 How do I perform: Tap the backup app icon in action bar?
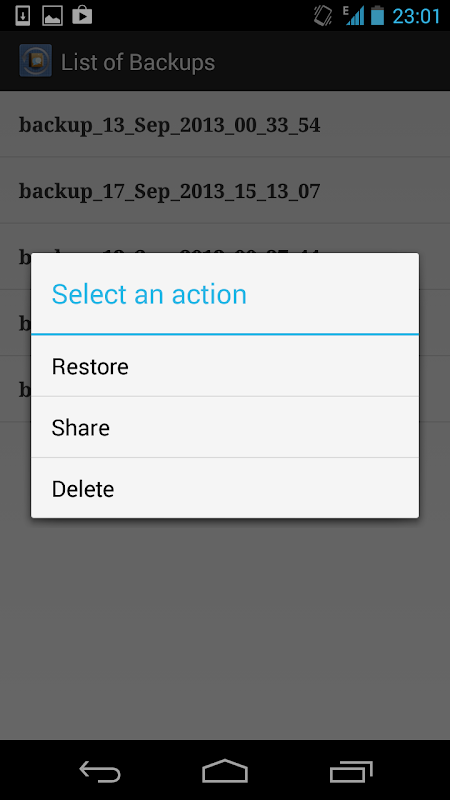click(x=35, y=61)
